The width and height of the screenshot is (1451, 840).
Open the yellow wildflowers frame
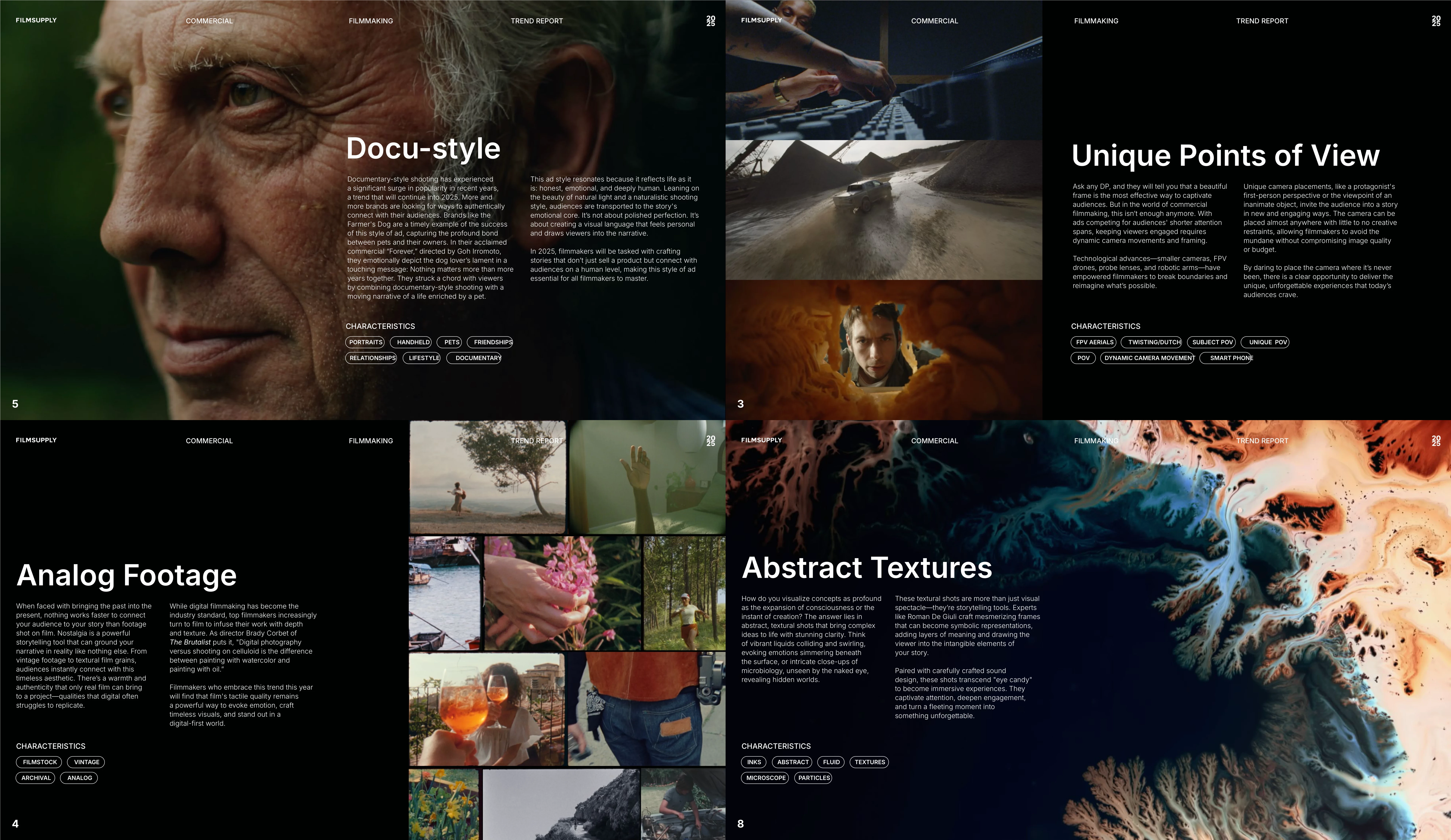444,805
